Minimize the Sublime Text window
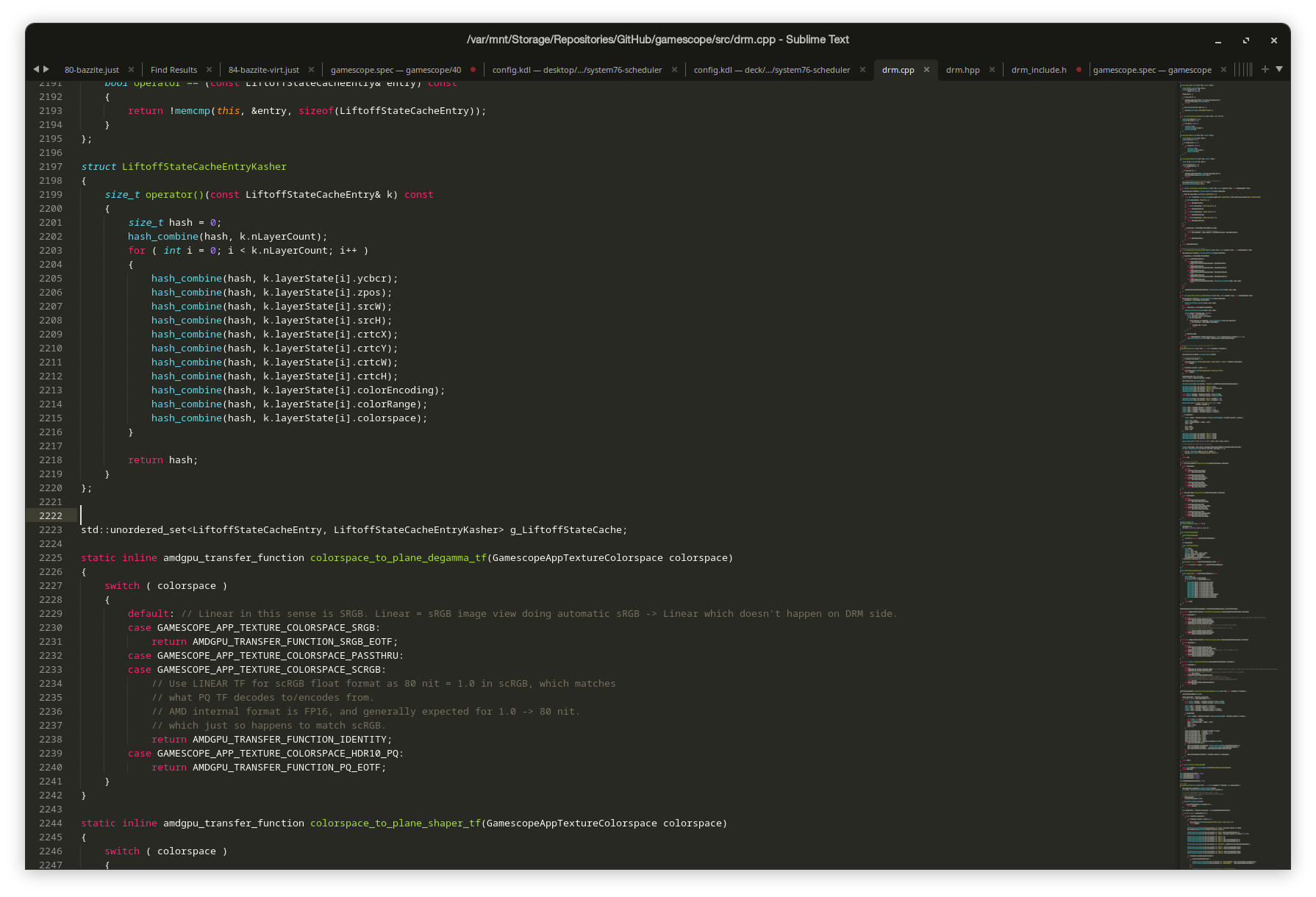 point(1218,40)
